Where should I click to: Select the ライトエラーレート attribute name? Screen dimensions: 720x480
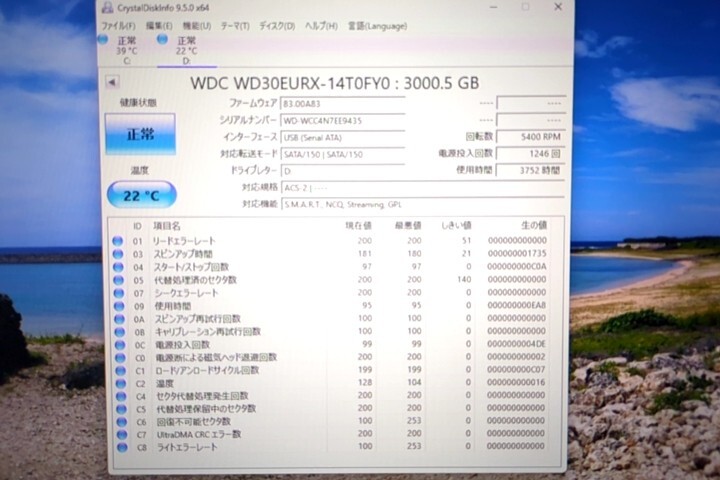click(187, 447)
